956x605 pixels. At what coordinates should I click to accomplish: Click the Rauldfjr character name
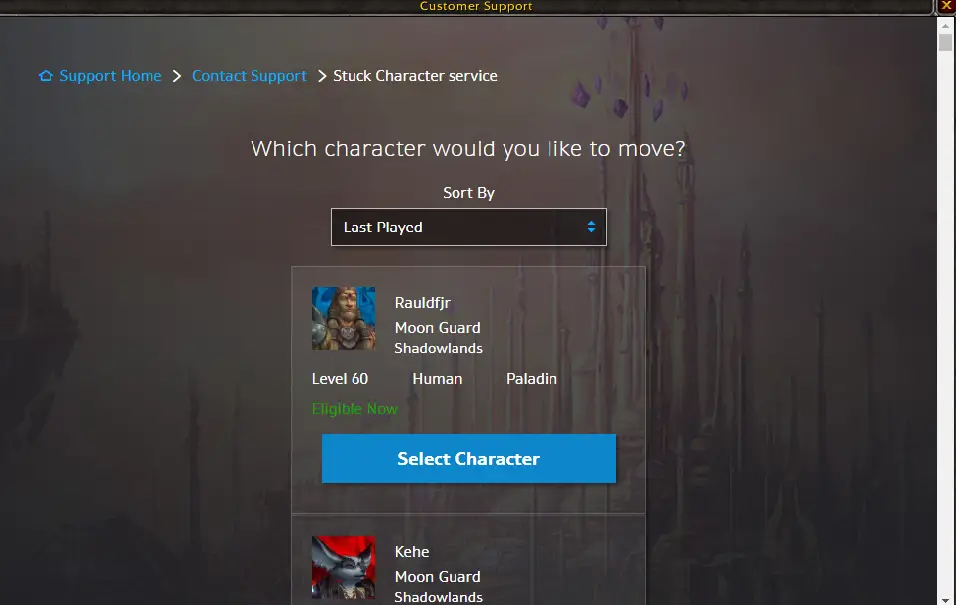pyautogui.click(x=423, y=302)
